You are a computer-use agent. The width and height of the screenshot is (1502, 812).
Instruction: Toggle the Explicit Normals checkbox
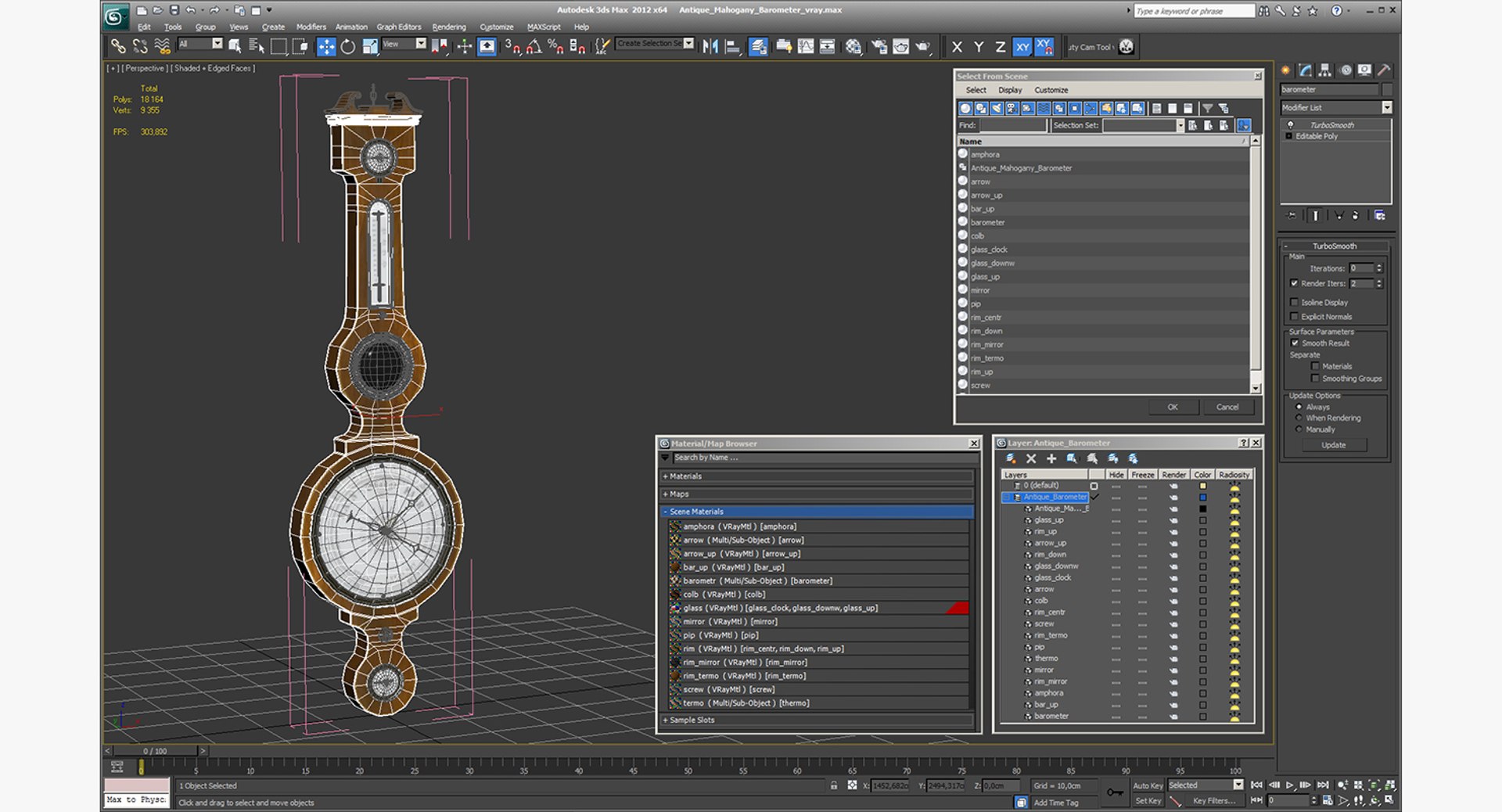tap(1294, 317)
